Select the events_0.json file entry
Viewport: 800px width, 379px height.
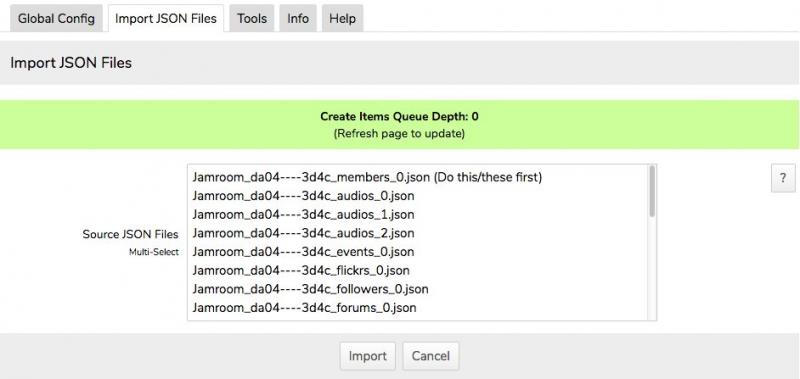coord(417,252)
